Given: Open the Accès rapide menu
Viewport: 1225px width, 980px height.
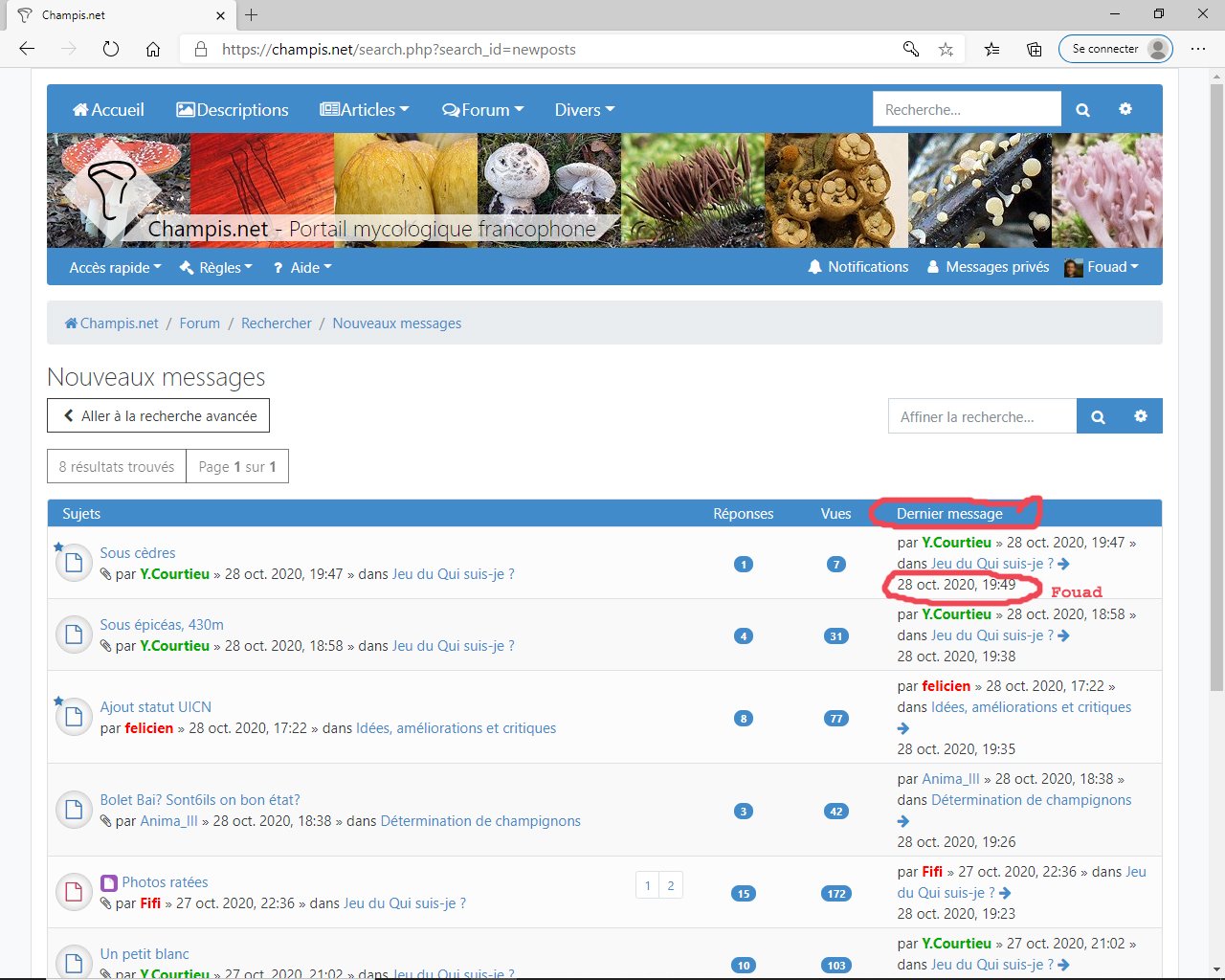Looking at the screenshot, I should [115, 268].
